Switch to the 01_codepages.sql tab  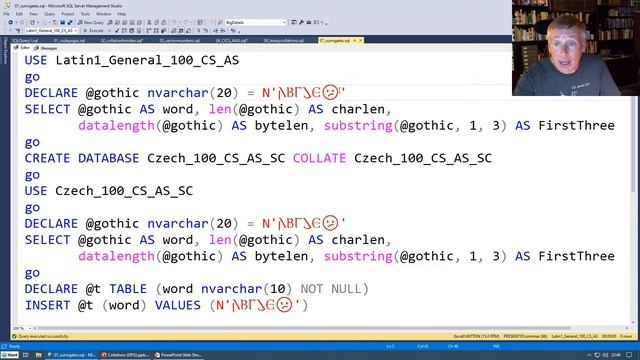tap(69, 40)
